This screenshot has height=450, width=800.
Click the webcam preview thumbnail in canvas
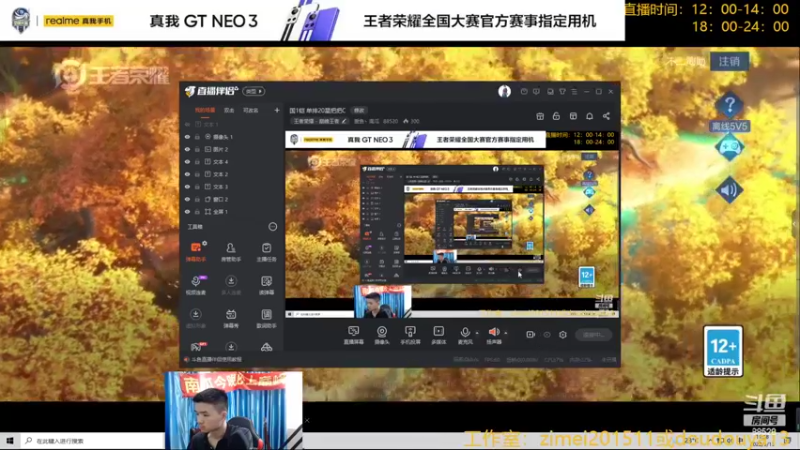coord(383,302)
